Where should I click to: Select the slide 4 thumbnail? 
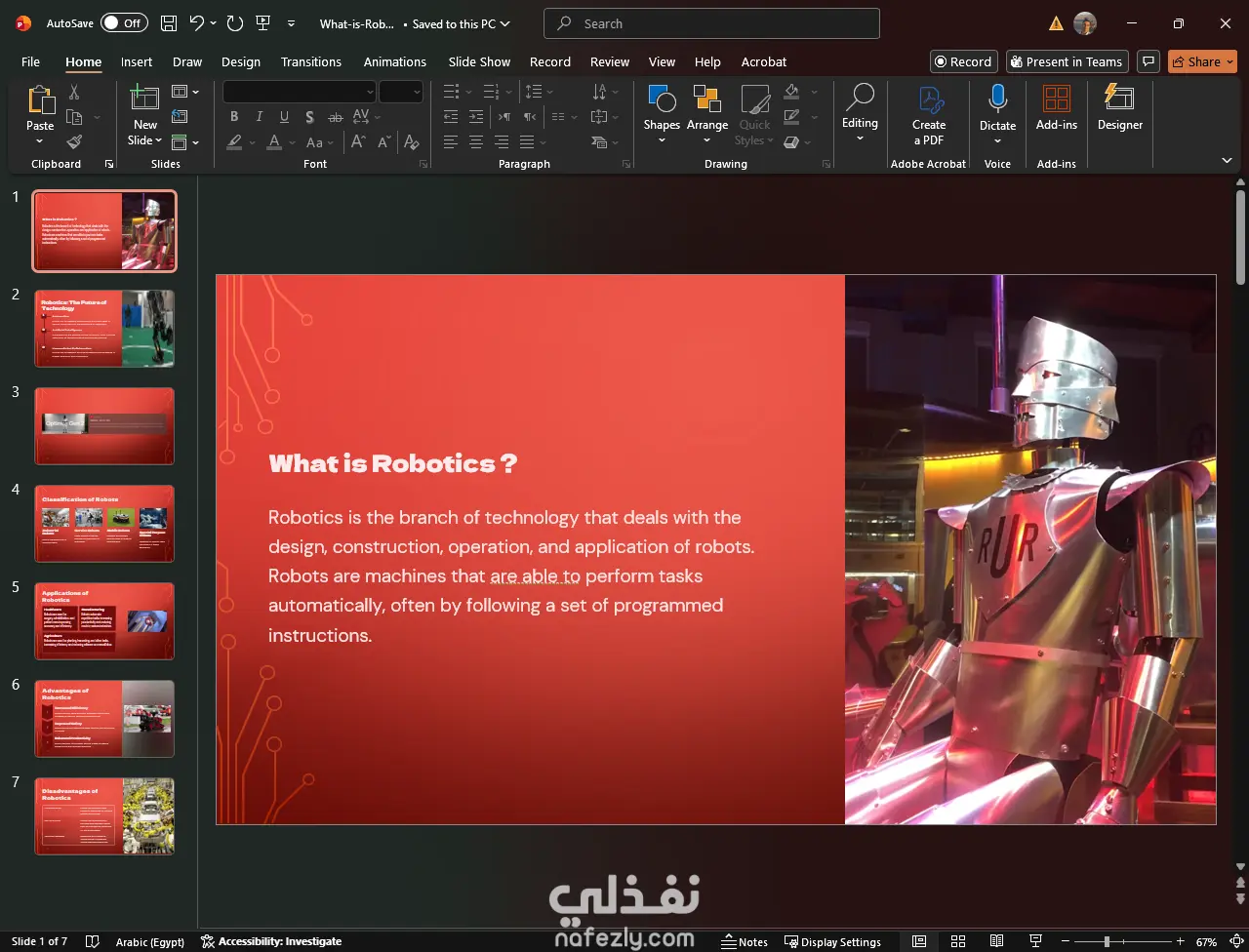click(x=104, y=524)
